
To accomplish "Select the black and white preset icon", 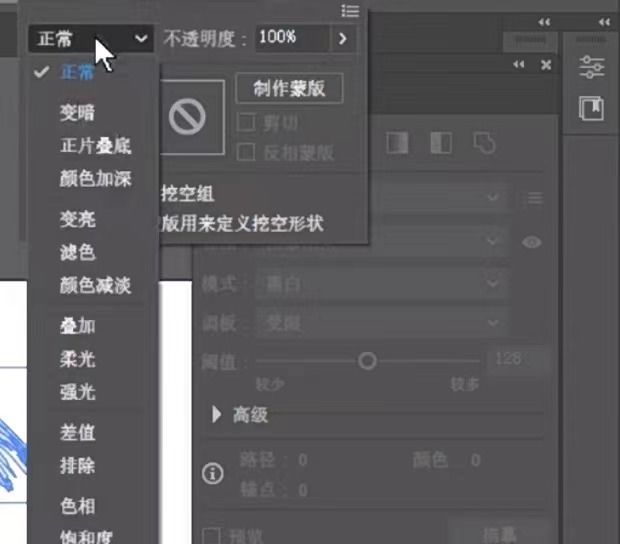I will pyautogui.click(x=440, y=144).
